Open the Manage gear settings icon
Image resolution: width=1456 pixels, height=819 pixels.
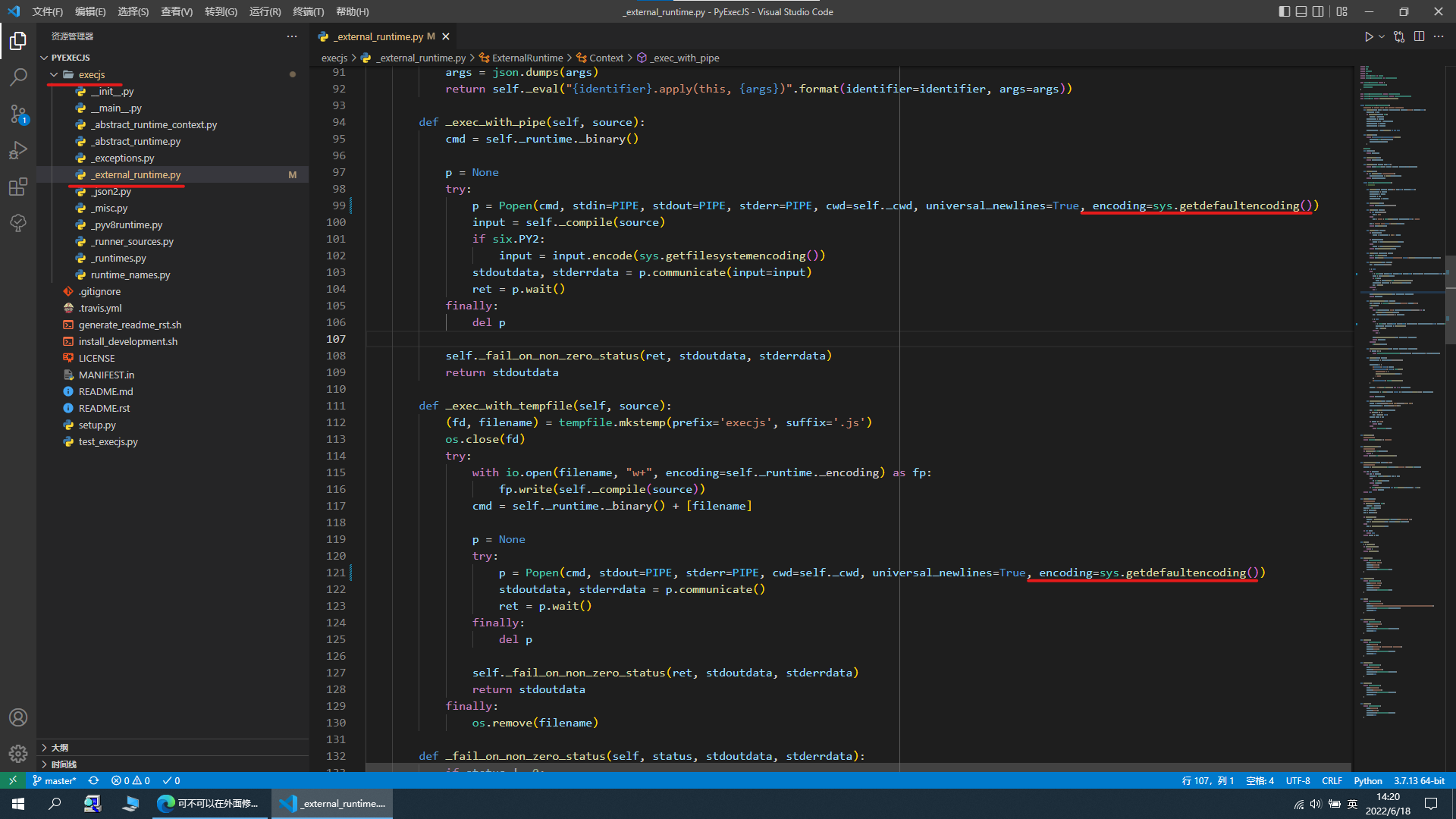point(18,754)
